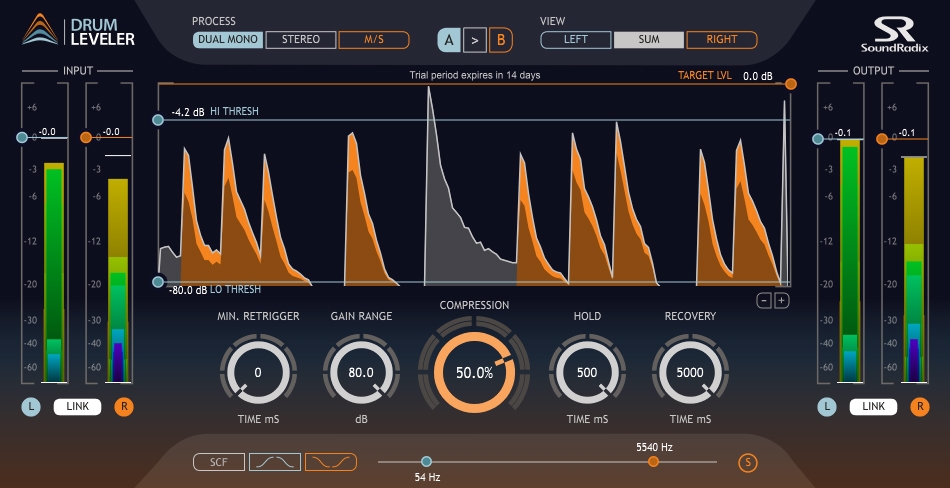This screenshot has width=950, height=488.
Task: Select the band-pass filter shape icon
Action: 274,462
